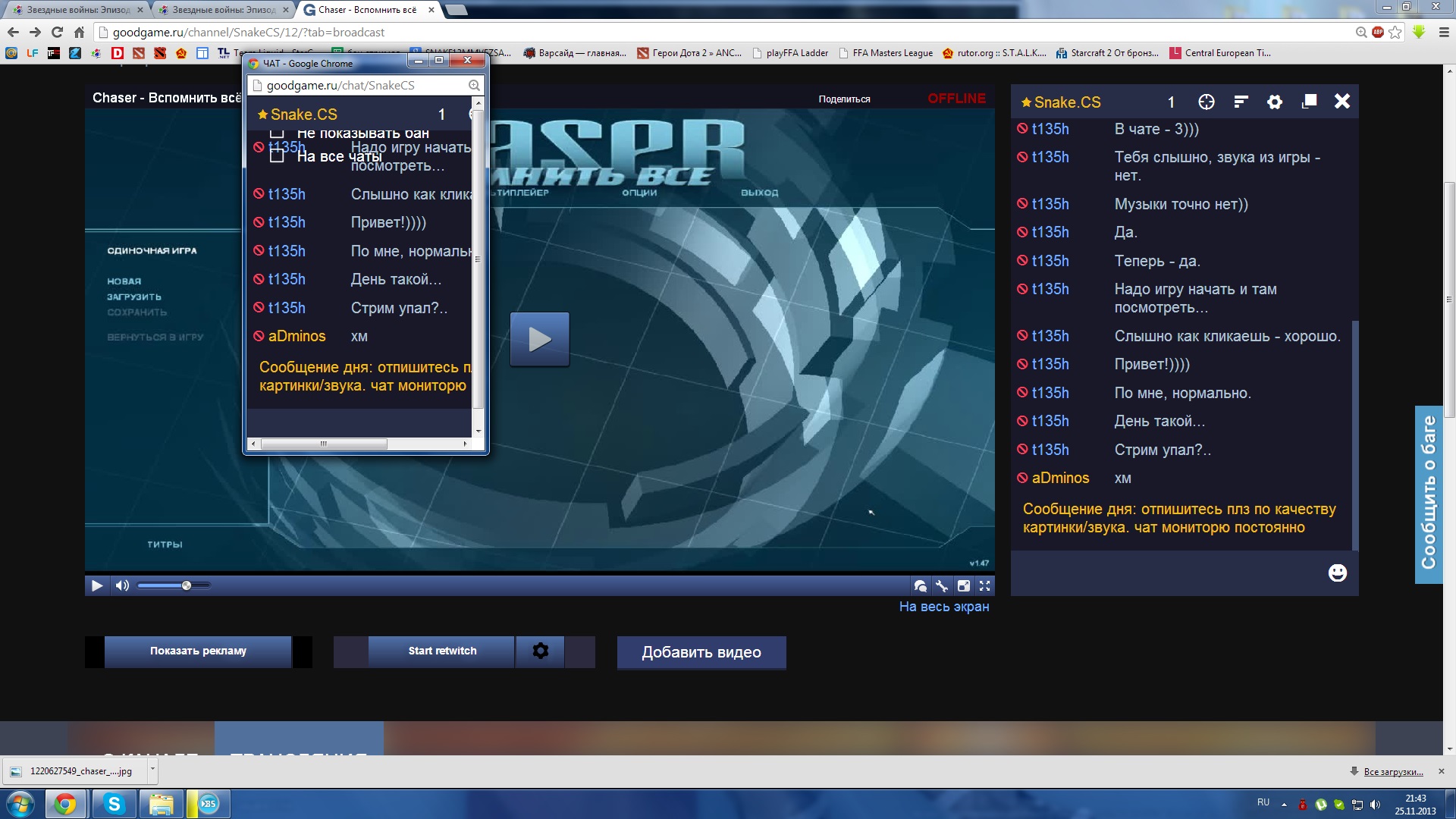1456x819 pixels.
Task: Open chat settings gear icon
Action: tap(1275, 102)
